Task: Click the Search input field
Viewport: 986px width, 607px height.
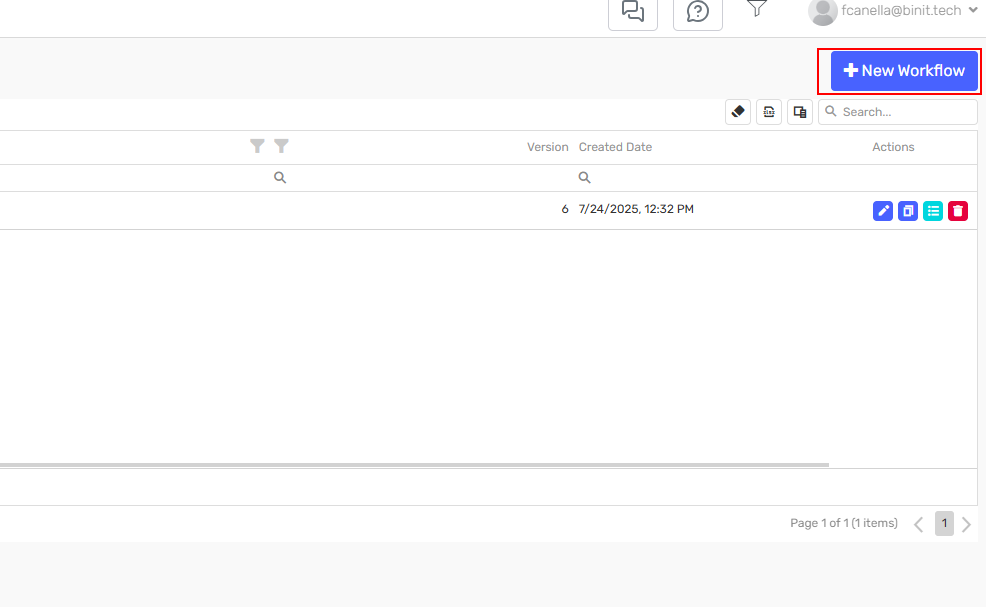Action: (x=898, y=111)
